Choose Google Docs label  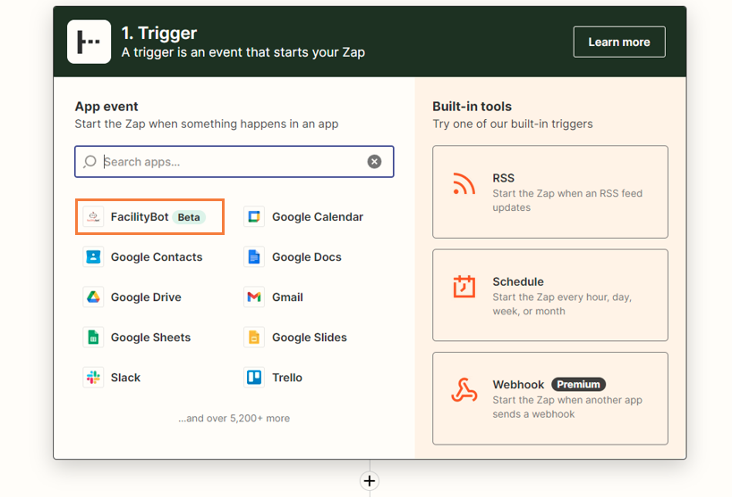pyautogui.click(x=307, y=257)
